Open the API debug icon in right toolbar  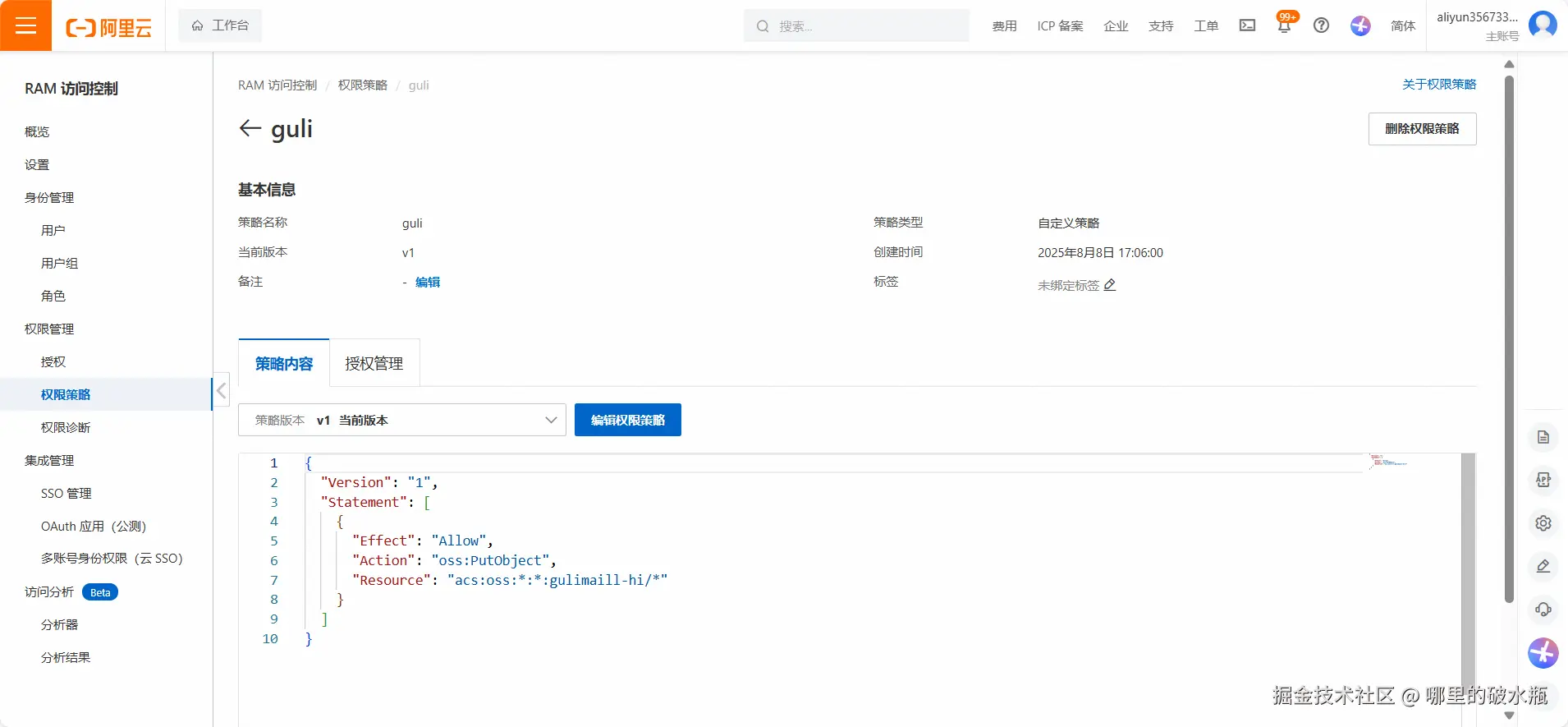(x=1543, y=480)
